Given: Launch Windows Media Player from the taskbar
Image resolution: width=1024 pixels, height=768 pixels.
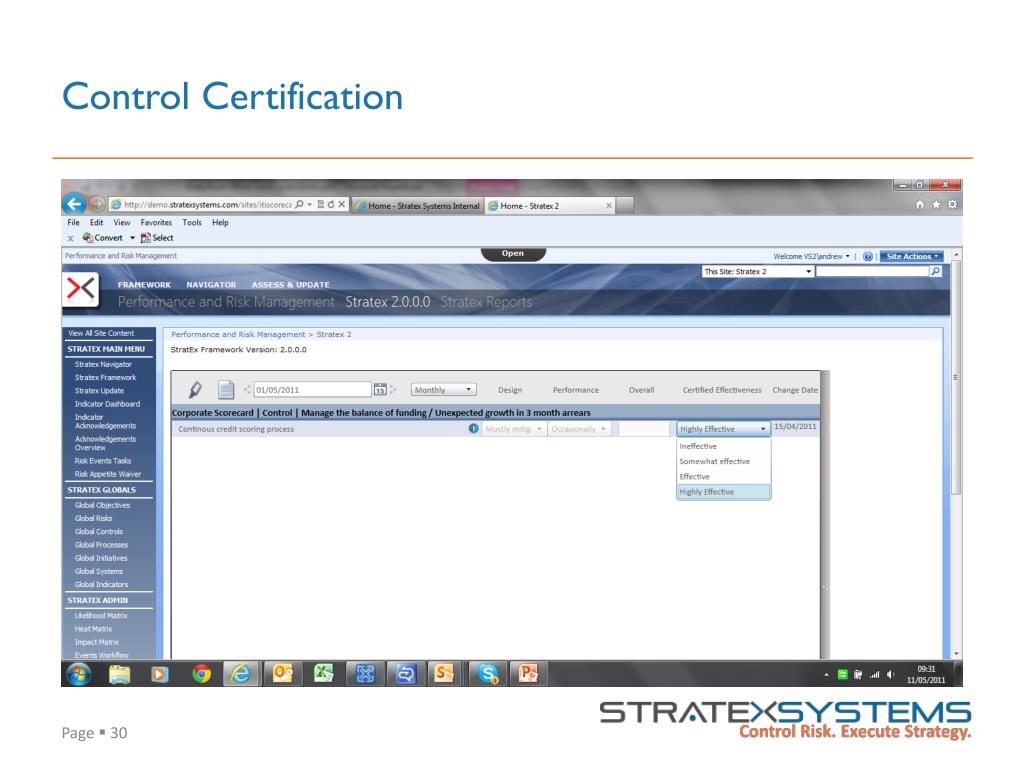Looking at the screenshot, I should coord(159,673).
